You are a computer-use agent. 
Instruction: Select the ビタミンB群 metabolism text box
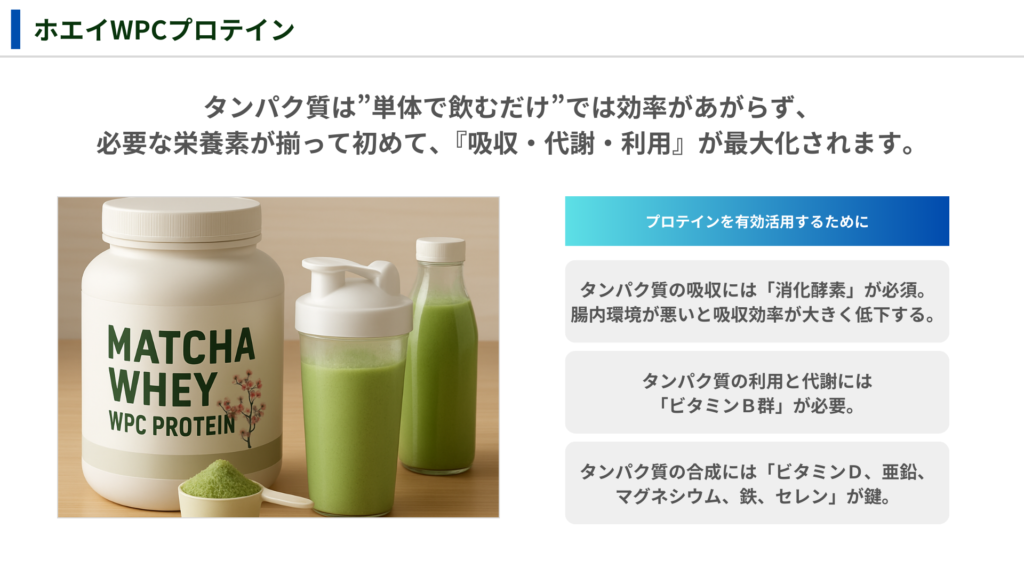pyautogui.click(x=757, y=392)
